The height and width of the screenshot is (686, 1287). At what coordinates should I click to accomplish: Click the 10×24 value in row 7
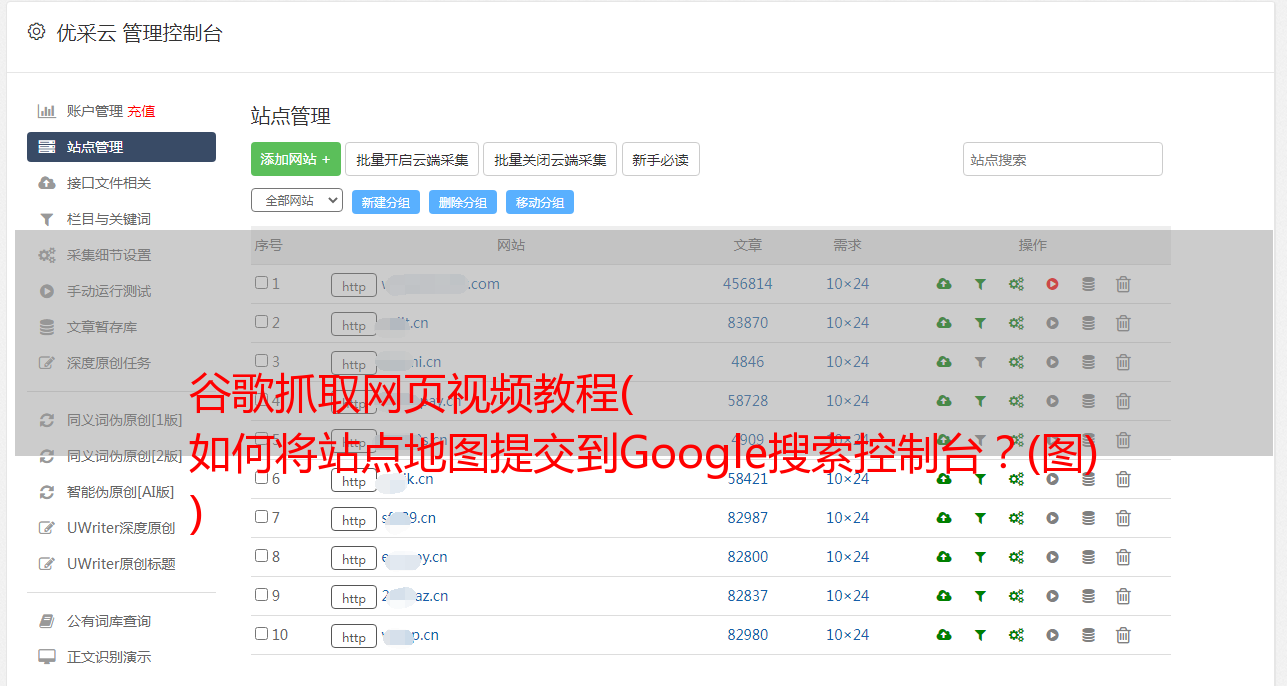pos(847,518)
